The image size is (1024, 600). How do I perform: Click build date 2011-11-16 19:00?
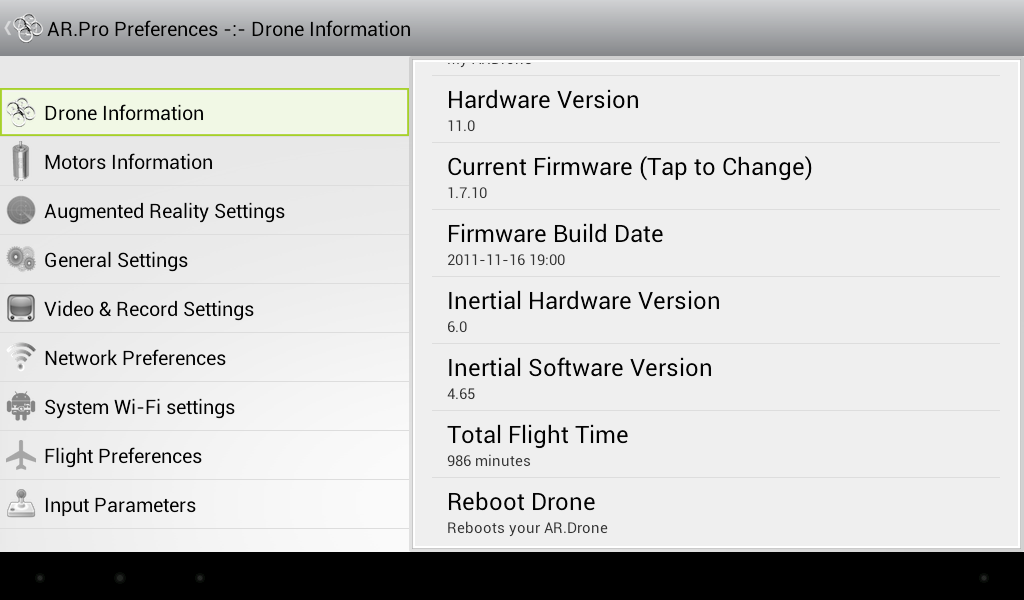(506, 260)
